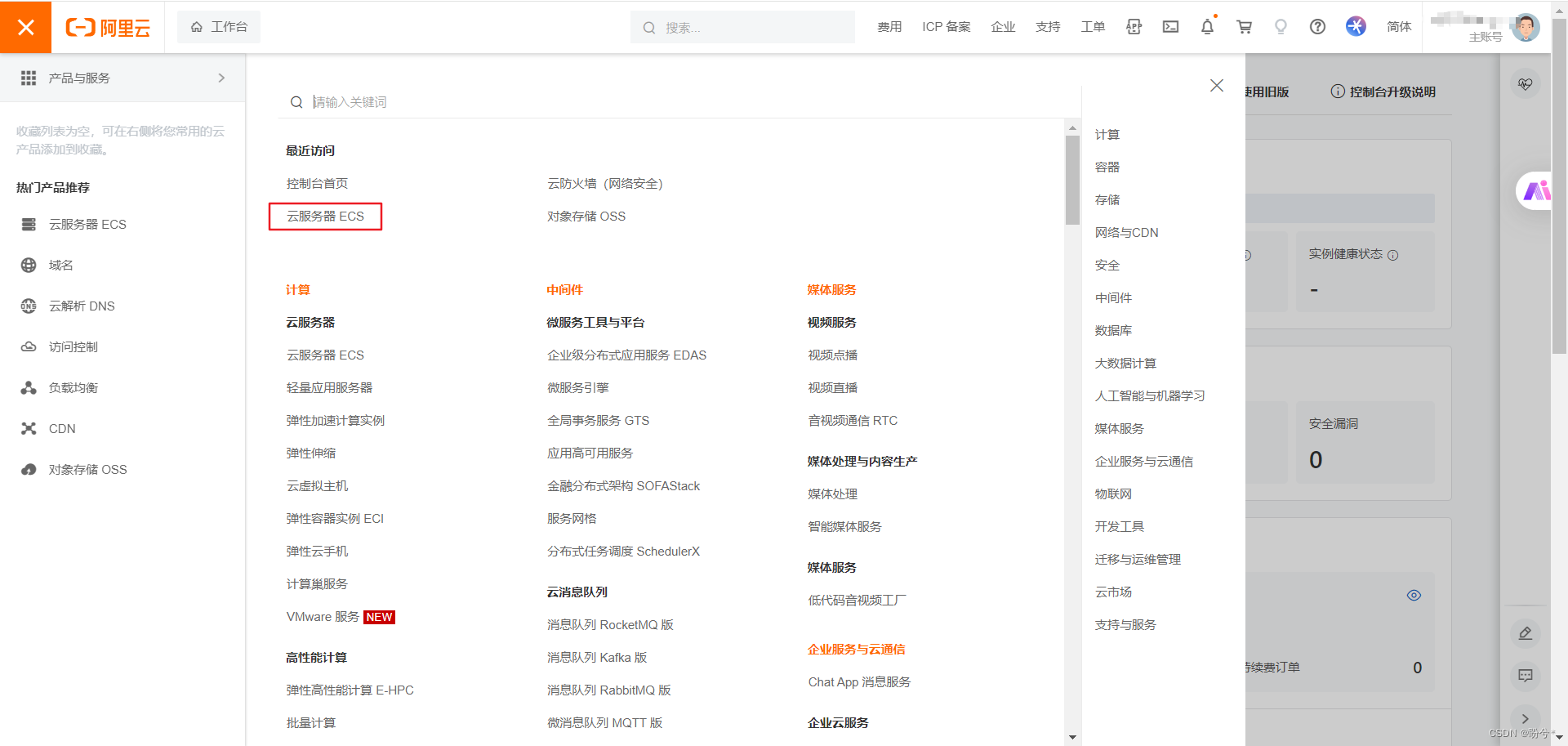Open the shopping cart icon

[1244, 27]
